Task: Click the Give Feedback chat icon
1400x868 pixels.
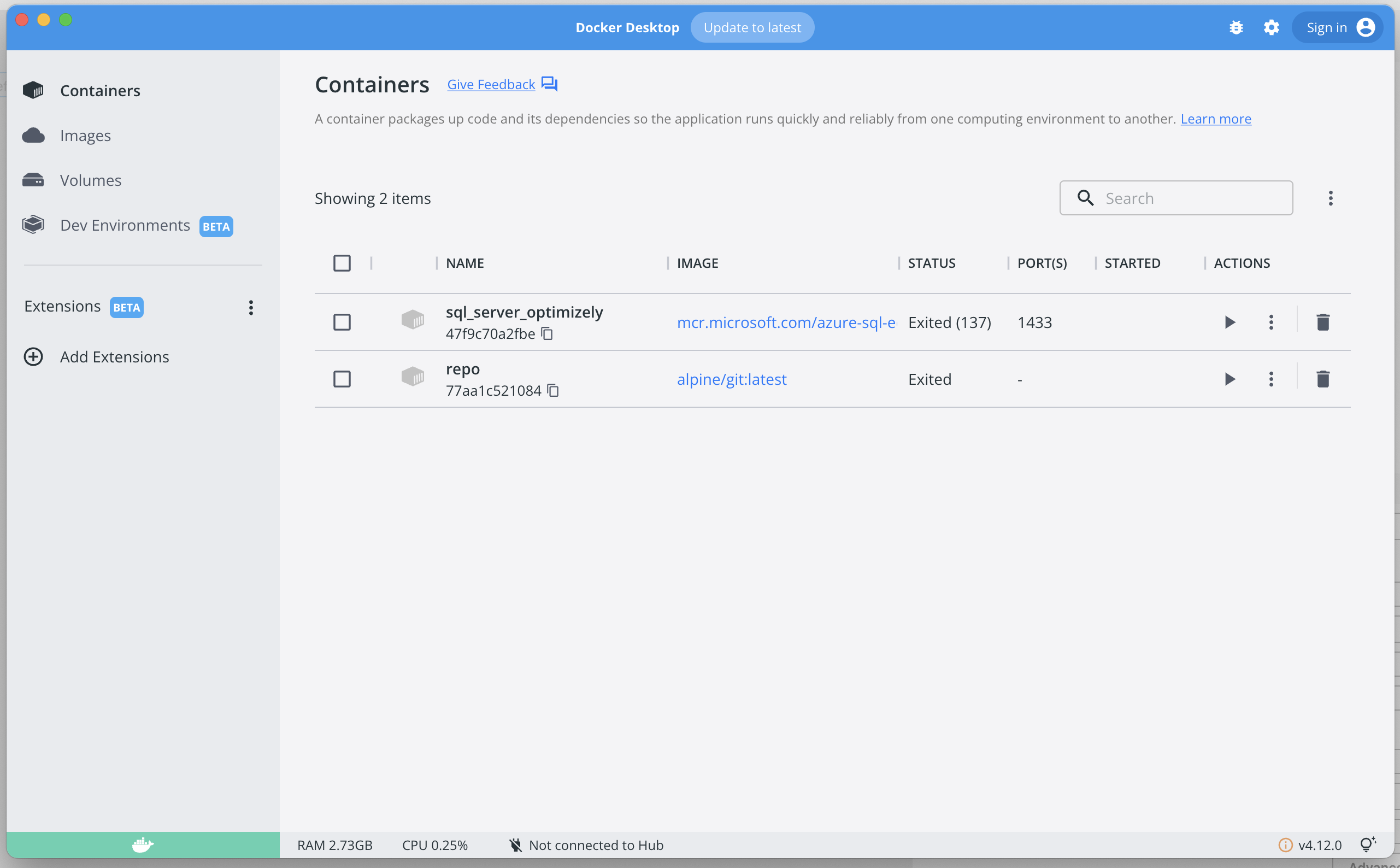Action: coord(549,84)
